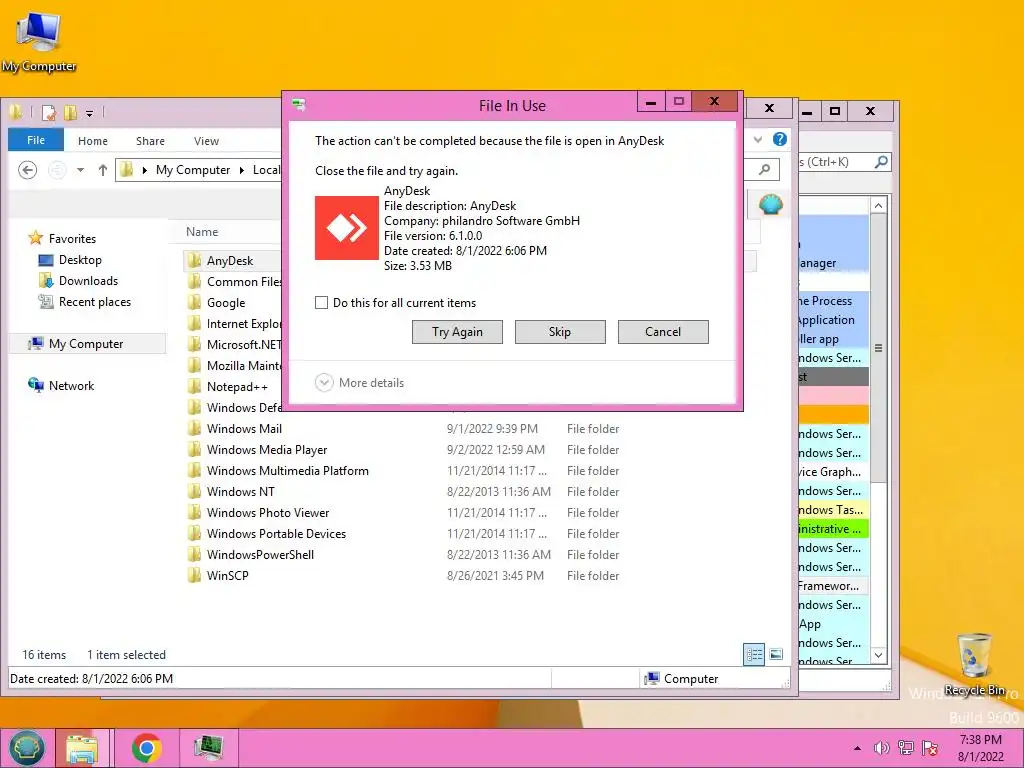Select the Notepad++ folder
Image resolution: width=1024 pixels, height=768 pixels.
tap(237, 387)
